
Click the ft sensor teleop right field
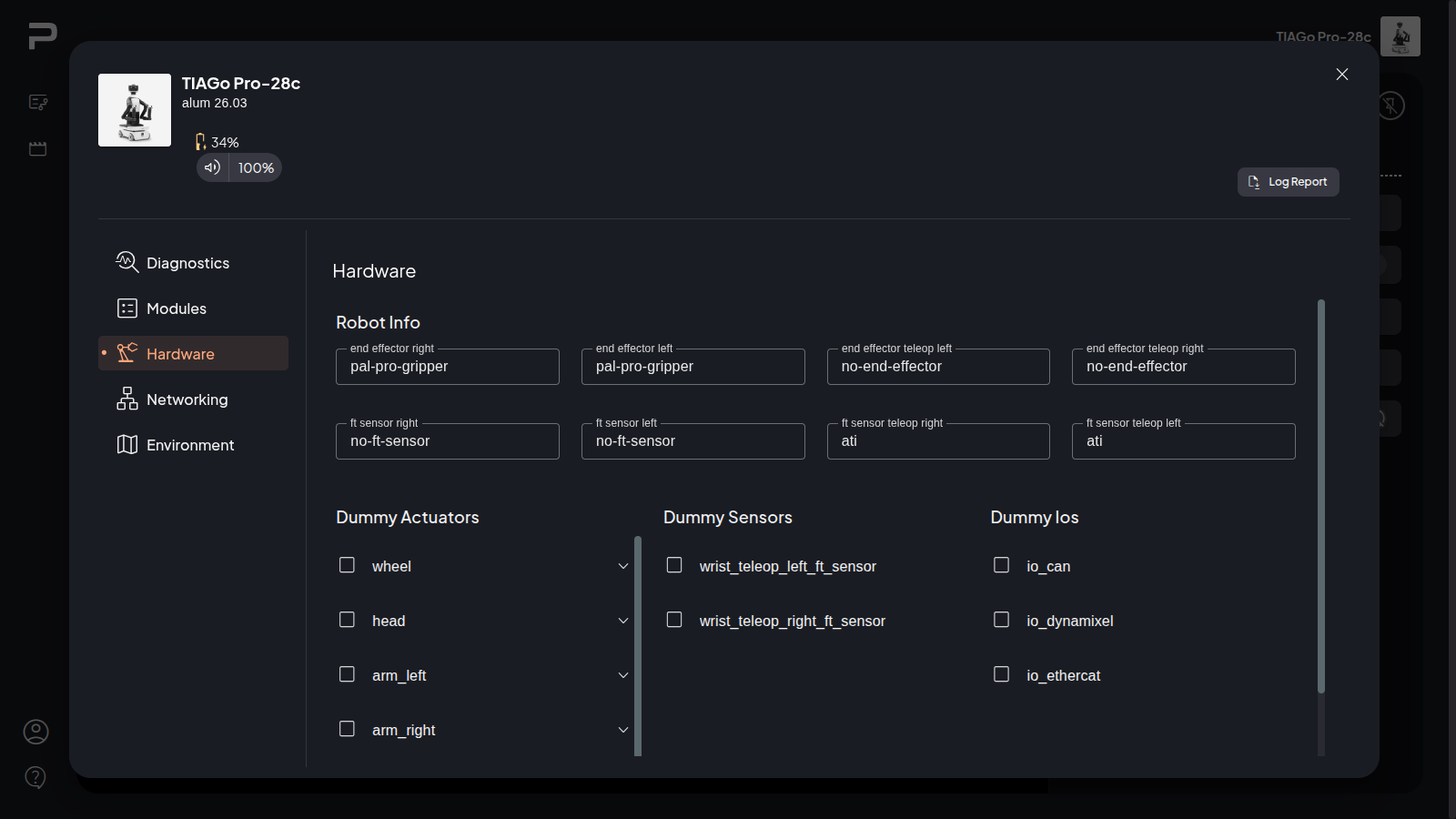click(938, 440)
